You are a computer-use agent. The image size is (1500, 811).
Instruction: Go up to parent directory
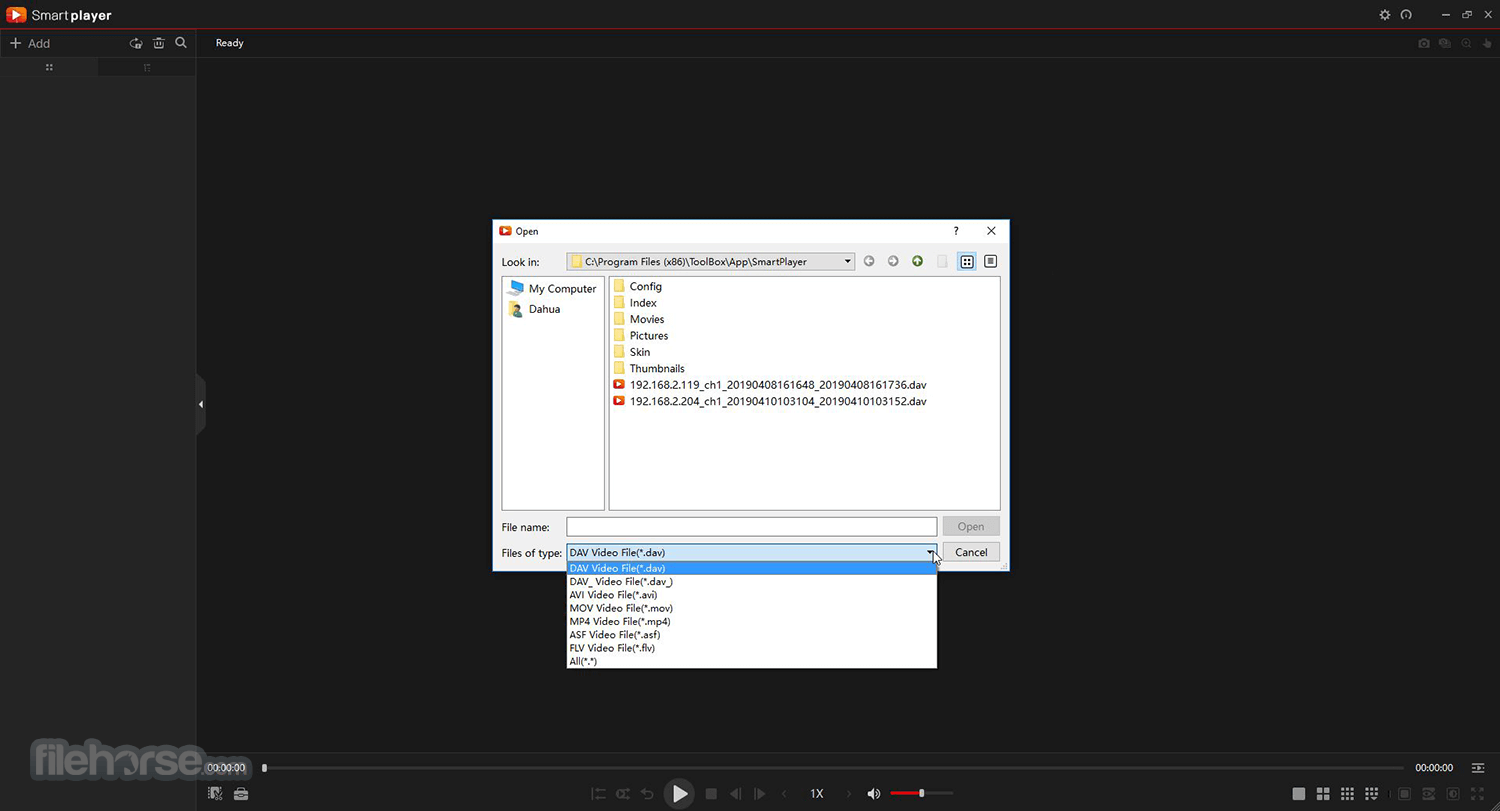pyautogui.click(x=918, y=262)
